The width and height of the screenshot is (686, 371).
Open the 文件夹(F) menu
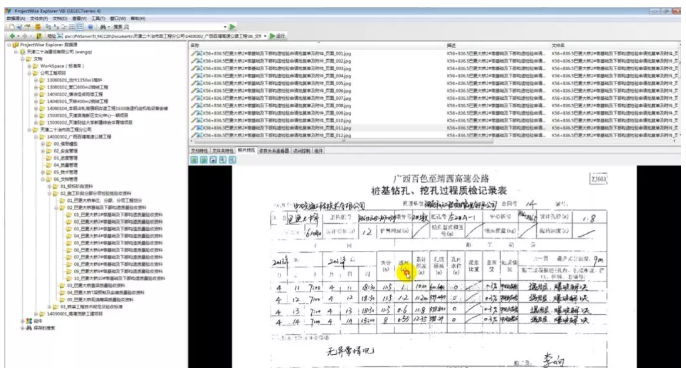(x=38, y=18)
